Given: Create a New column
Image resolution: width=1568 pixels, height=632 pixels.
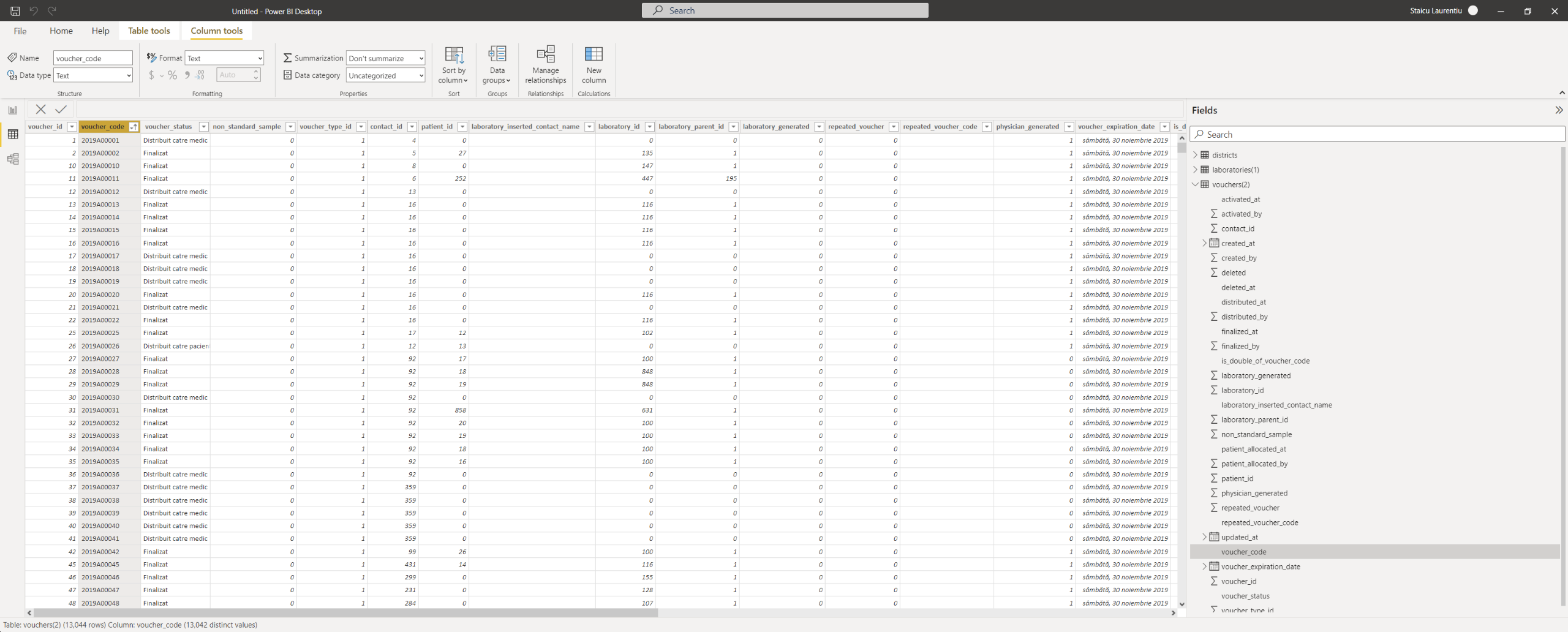Looking at the screenshot, I should (x=594, y=65).
